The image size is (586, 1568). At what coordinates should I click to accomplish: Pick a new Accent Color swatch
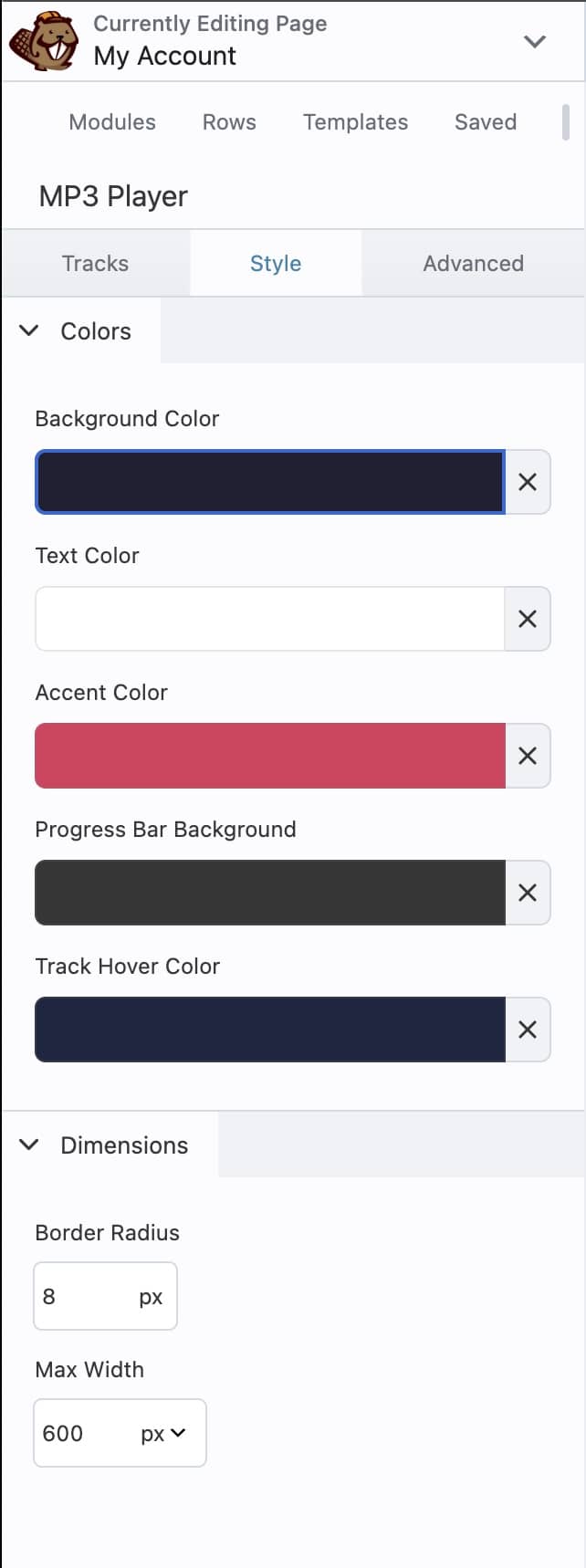[x=270, y=756]
